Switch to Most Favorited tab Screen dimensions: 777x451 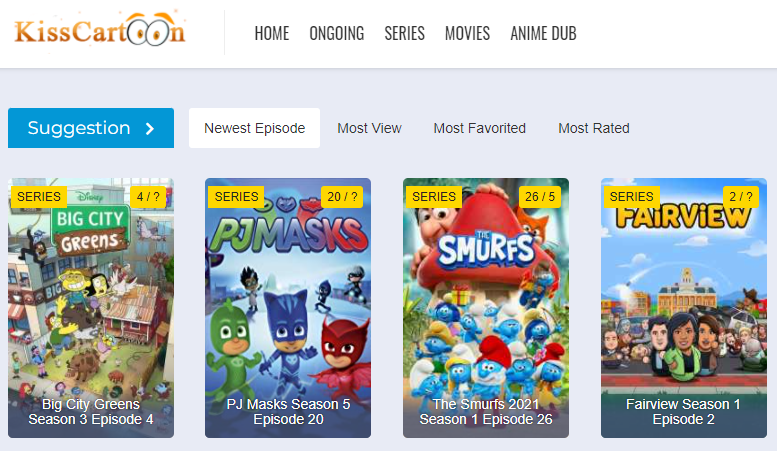tap(479, 128)
